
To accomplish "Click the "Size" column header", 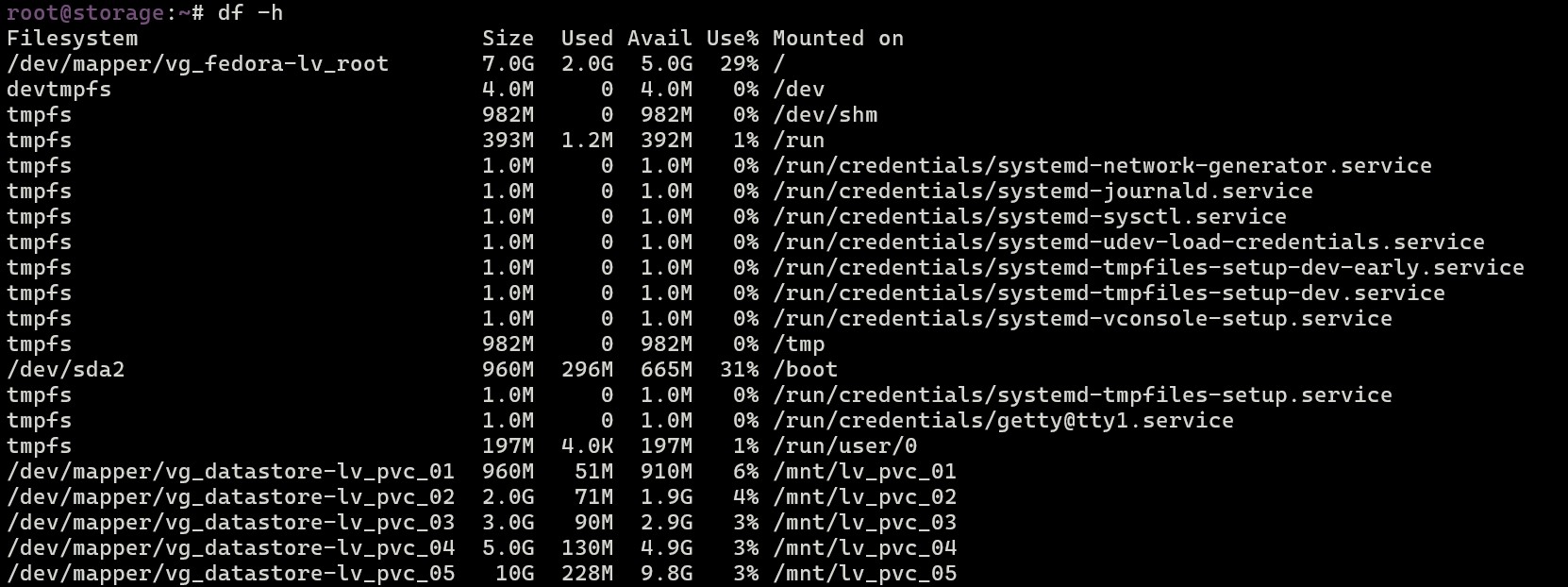I will pyautogui.click(x=508, y=39).
